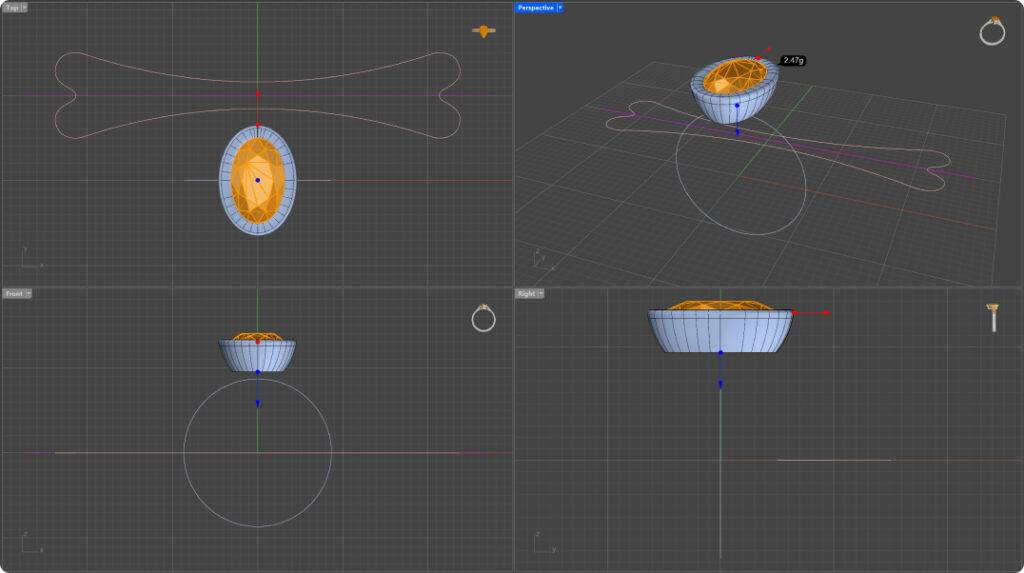This screenshot has height=573, width=1024.
Task: Select the Right viewport title label
Action: [x=526, y=293]
